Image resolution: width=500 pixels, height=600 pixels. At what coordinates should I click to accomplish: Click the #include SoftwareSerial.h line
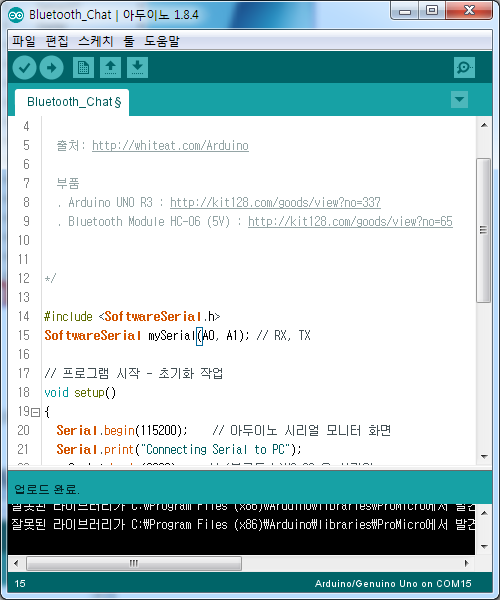point(132,316)
